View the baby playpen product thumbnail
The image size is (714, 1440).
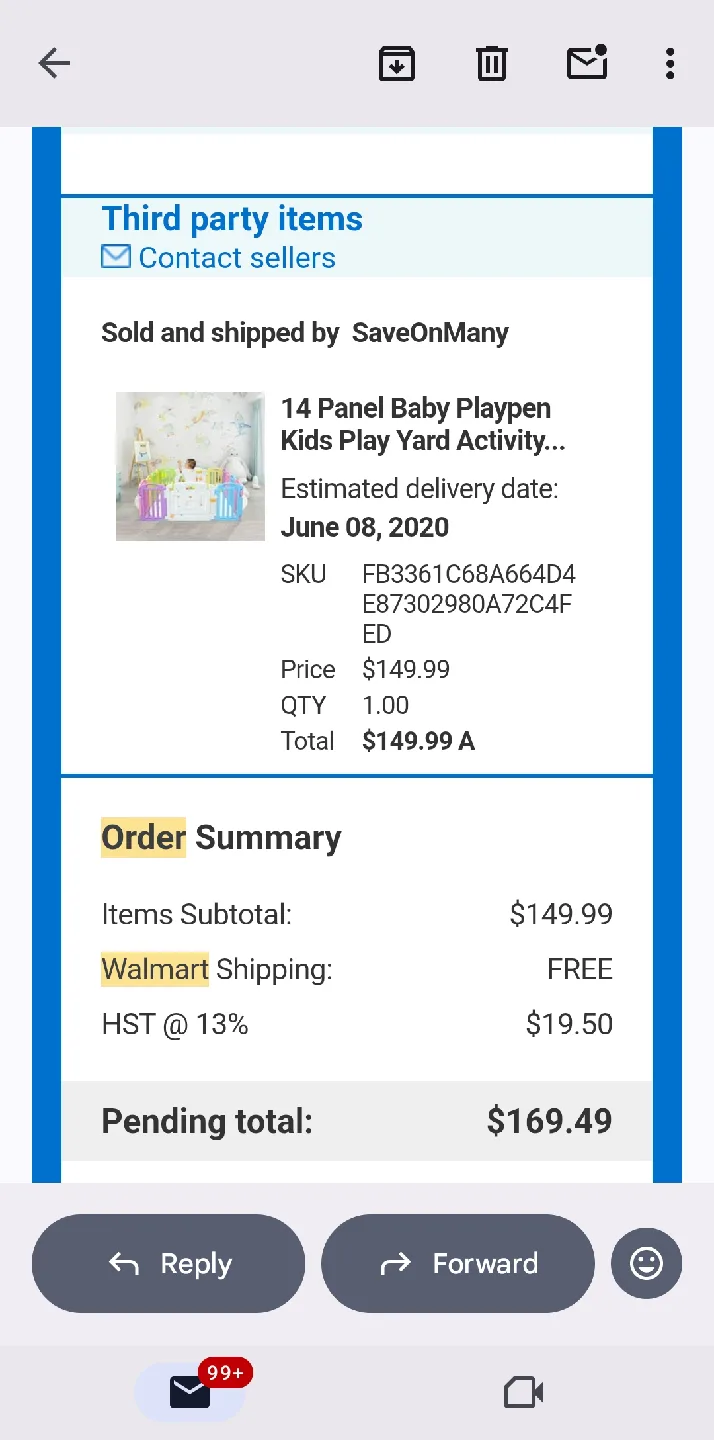click(x=190, y=466)
